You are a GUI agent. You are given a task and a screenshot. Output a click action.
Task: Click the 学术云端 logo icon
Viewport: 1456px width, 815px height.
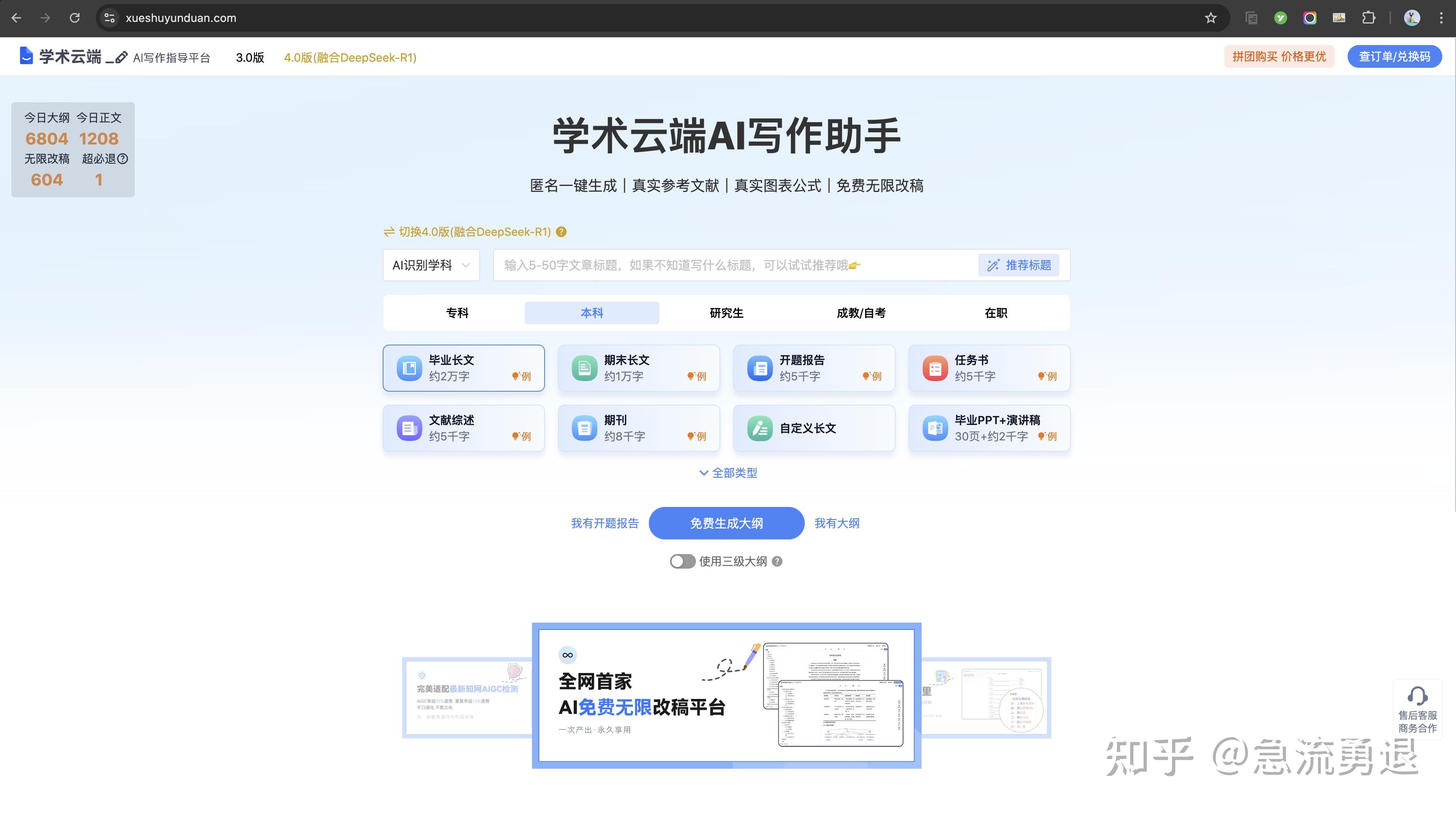tap(26, 56)
